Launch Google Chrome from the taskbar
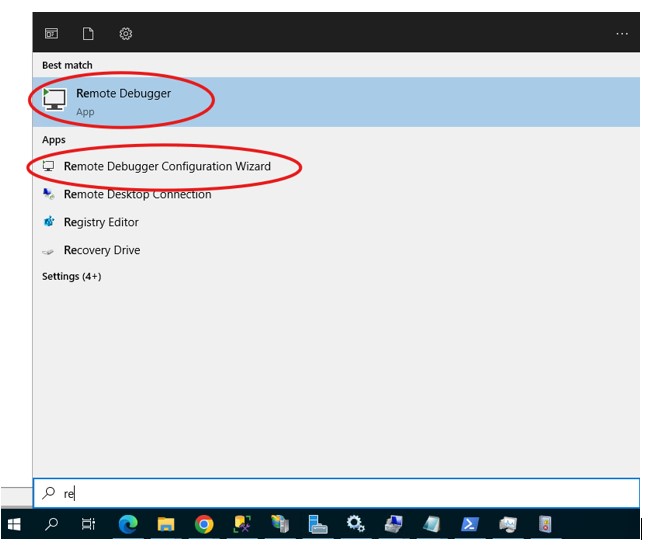Viewport: 649px width, 550px height. tap(204, 524)
